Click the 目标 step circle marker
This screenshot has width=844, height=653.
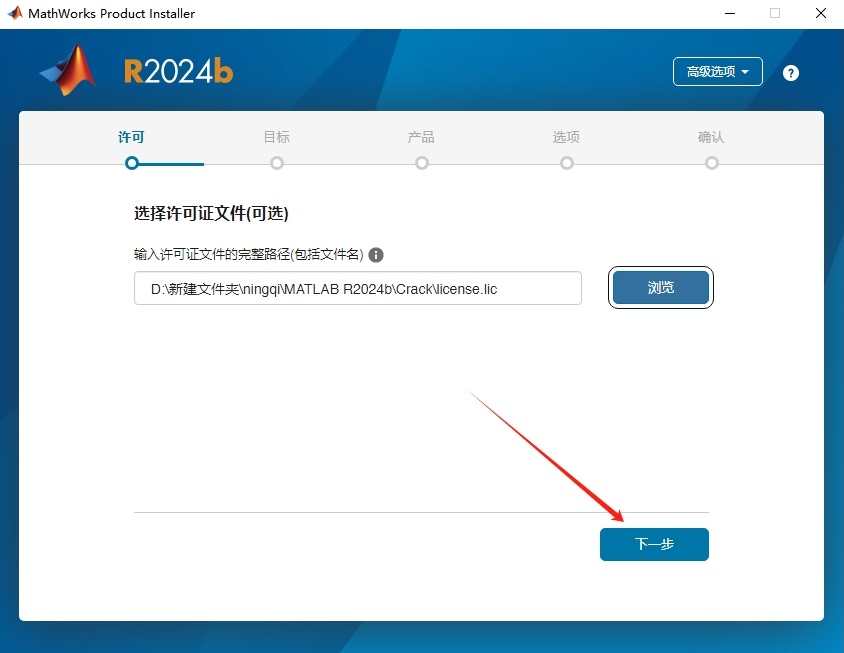point(277,163)
